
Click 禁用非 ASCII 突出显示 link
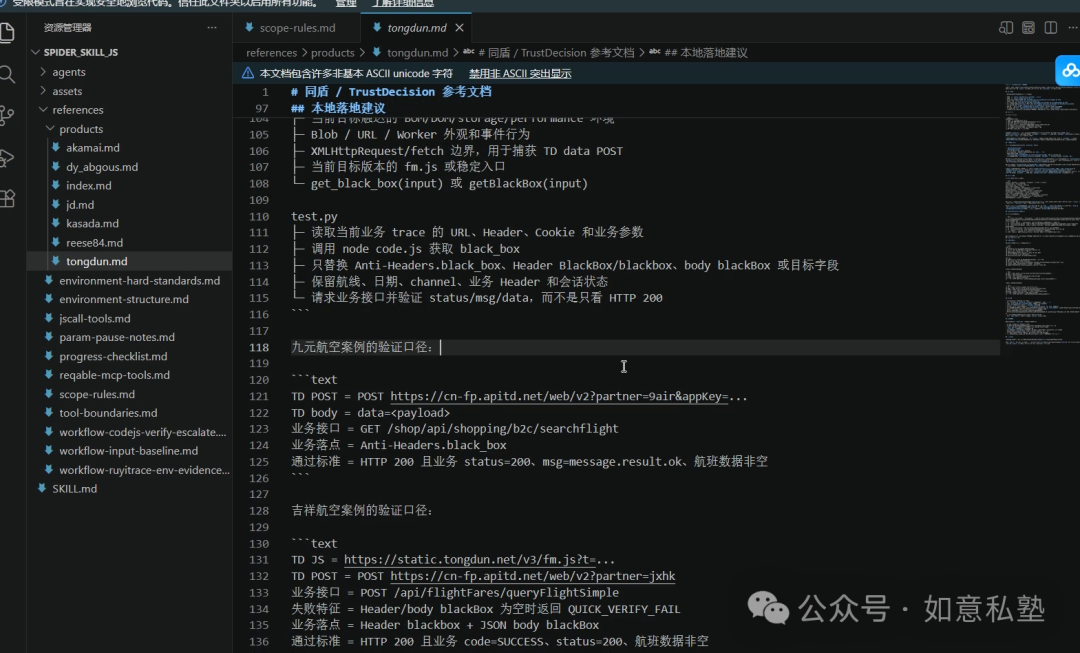pos(520,73)
